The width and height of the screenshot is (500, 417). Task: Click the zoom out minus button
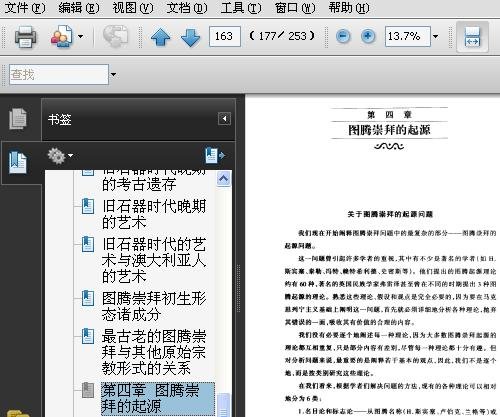(x=343, y=36)
